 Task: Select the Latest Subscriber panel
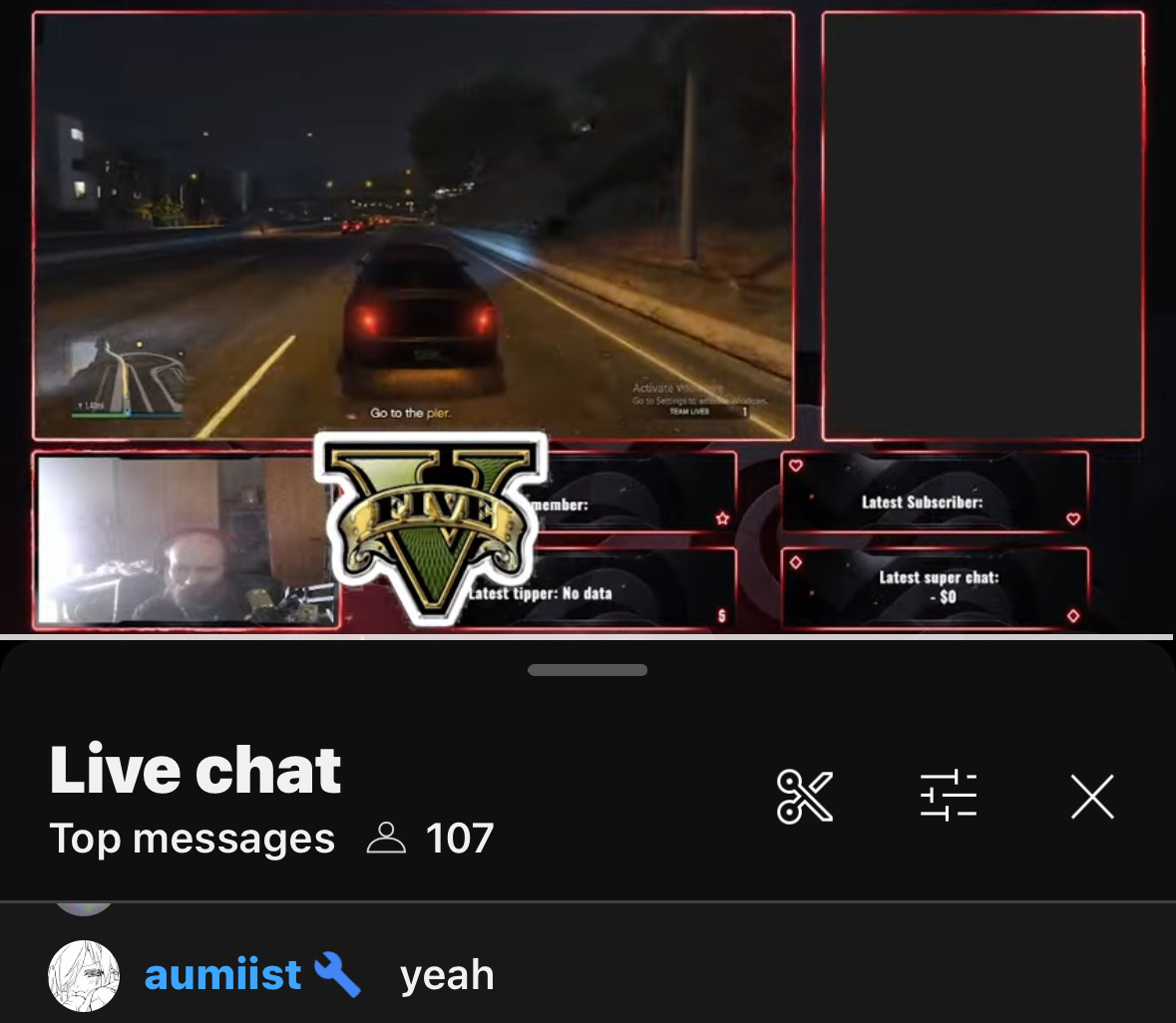(x=936, y=492)
